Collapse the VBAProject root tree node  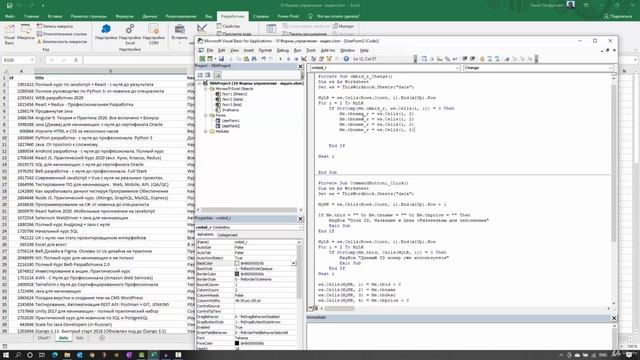point(200,83)
